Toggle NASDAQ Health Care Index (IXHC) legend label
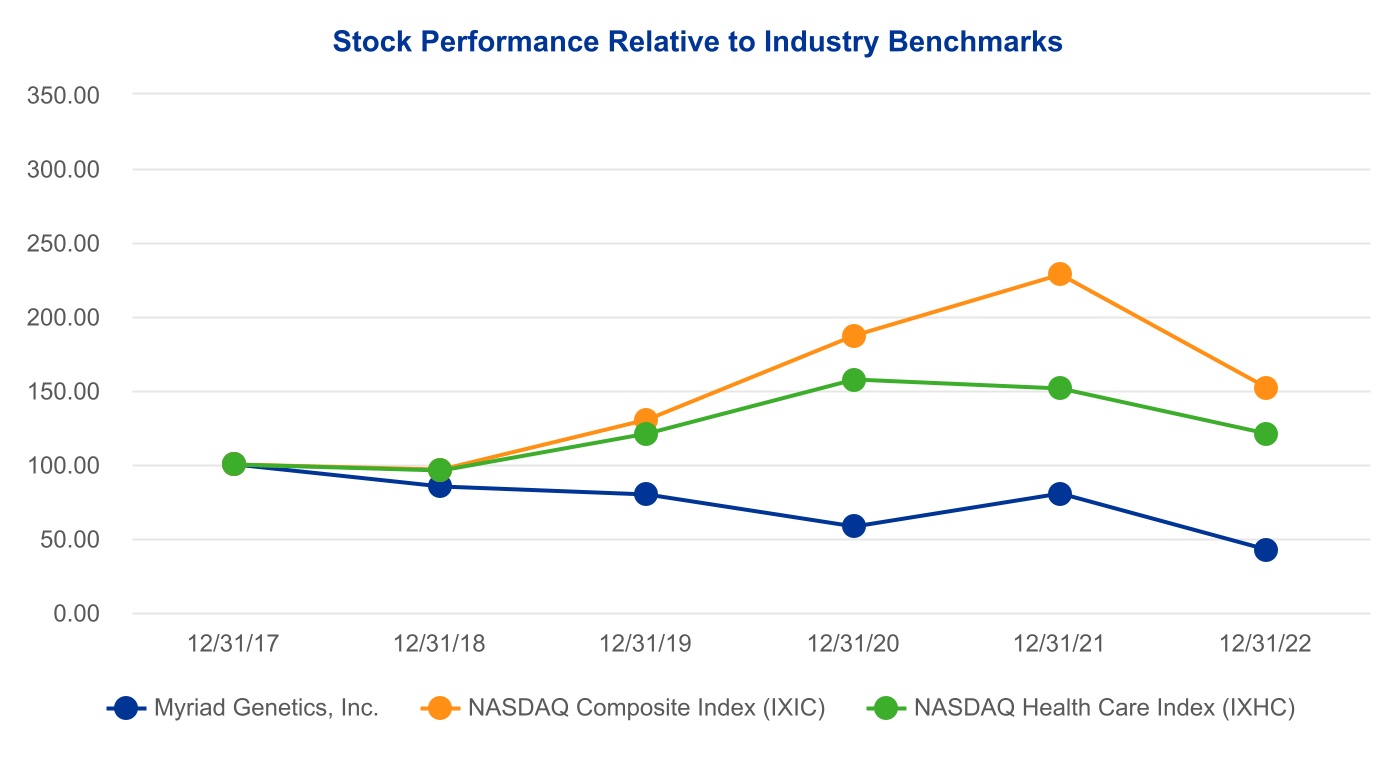Screen dimensions: 1400x760 tap(1104, 708)
